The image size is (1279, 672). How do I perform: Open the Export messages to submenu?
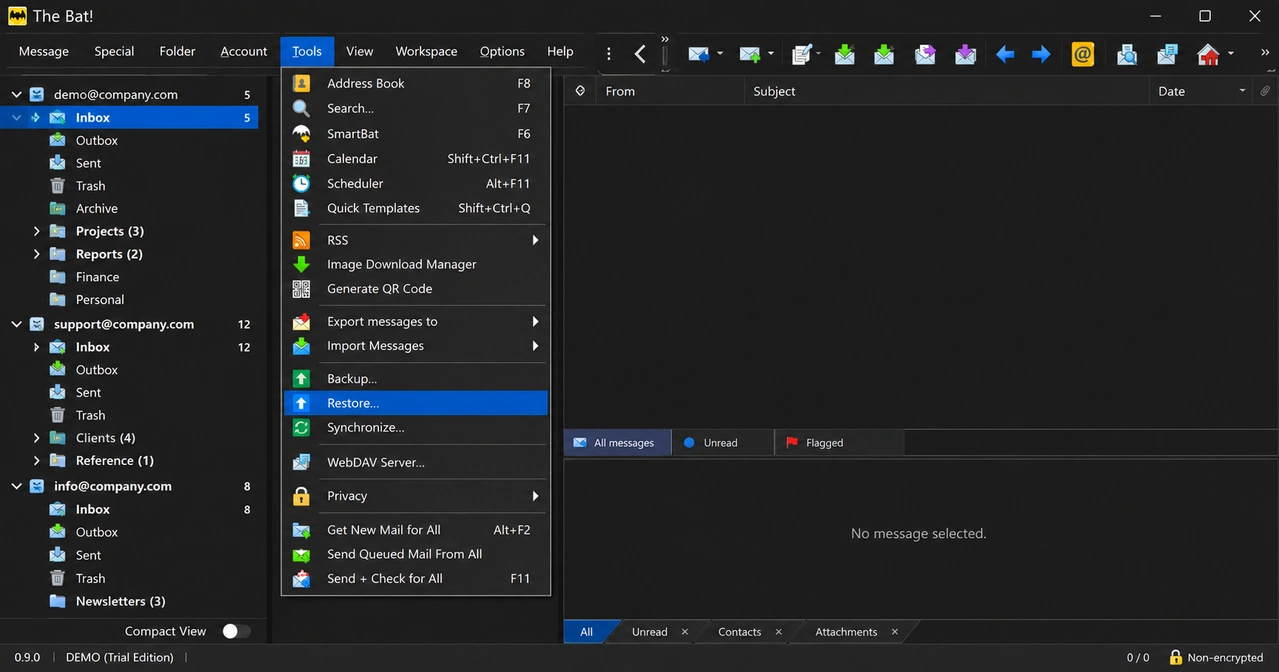click(x=415, y=321)
